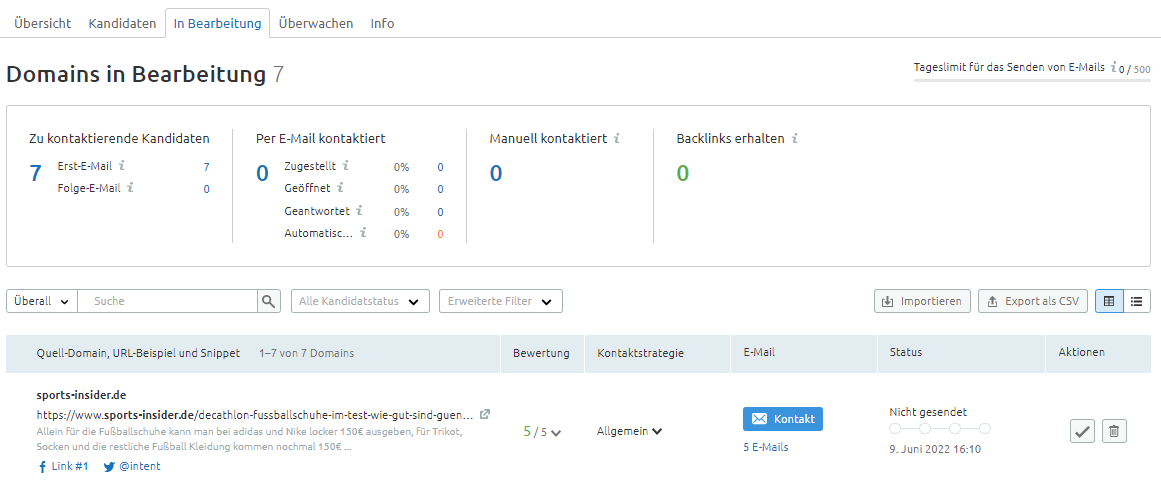Viewport: 1161px width, 489px height.
Task: Open the 5 E-Mails link
Action: [x=766, y=447]
